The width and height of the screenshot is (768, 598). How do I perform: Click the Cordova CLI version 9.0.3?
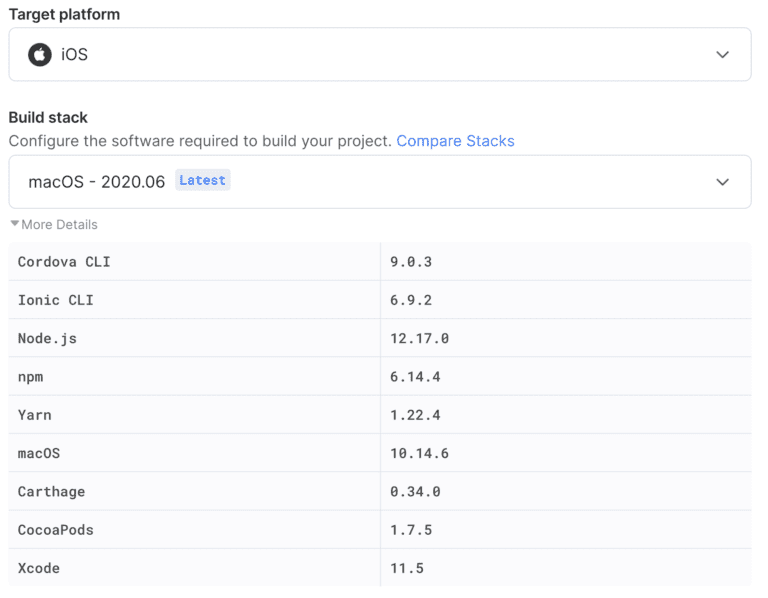[x=411, y=262]
